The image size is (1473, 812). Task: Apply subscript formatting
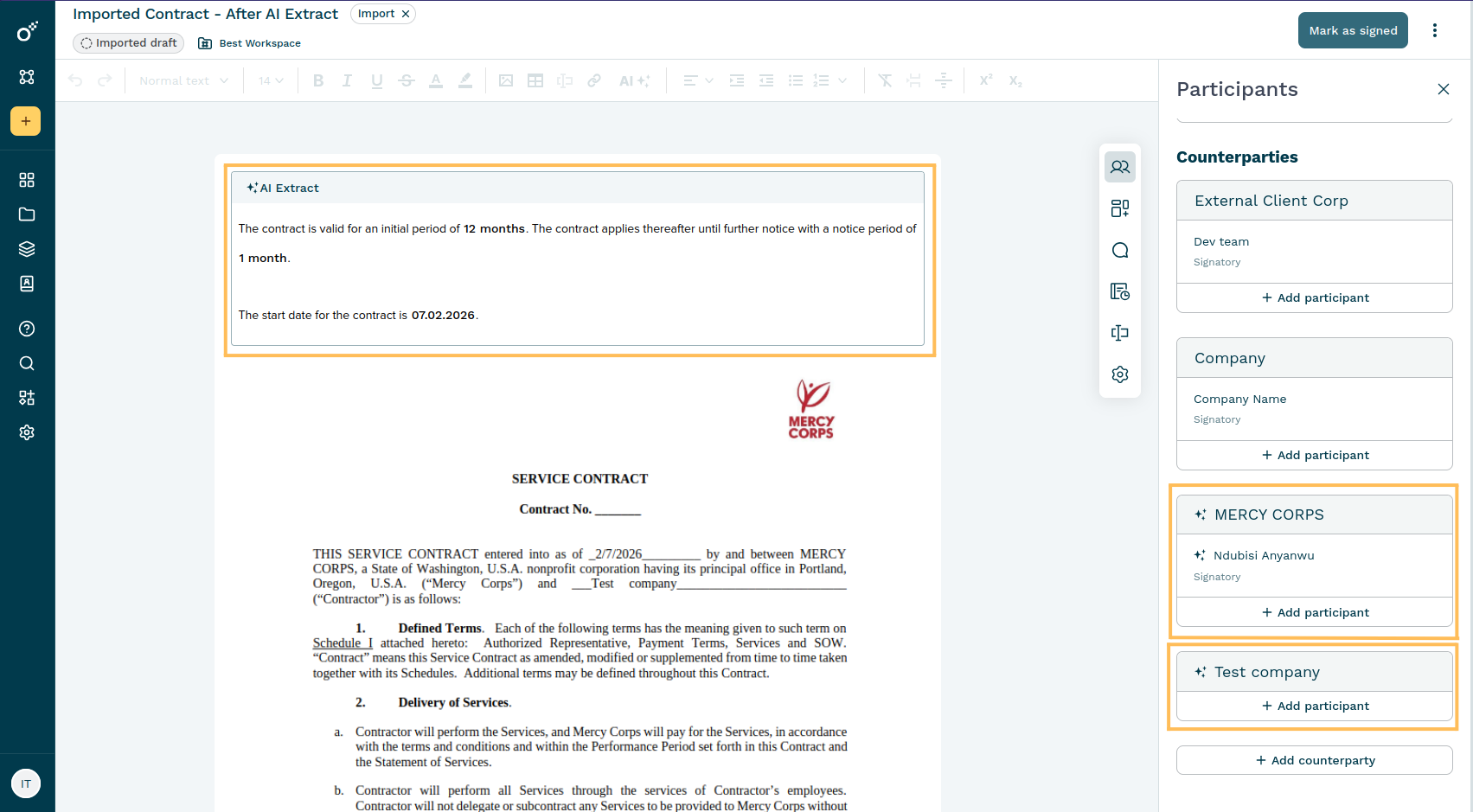click(1015, 80)
